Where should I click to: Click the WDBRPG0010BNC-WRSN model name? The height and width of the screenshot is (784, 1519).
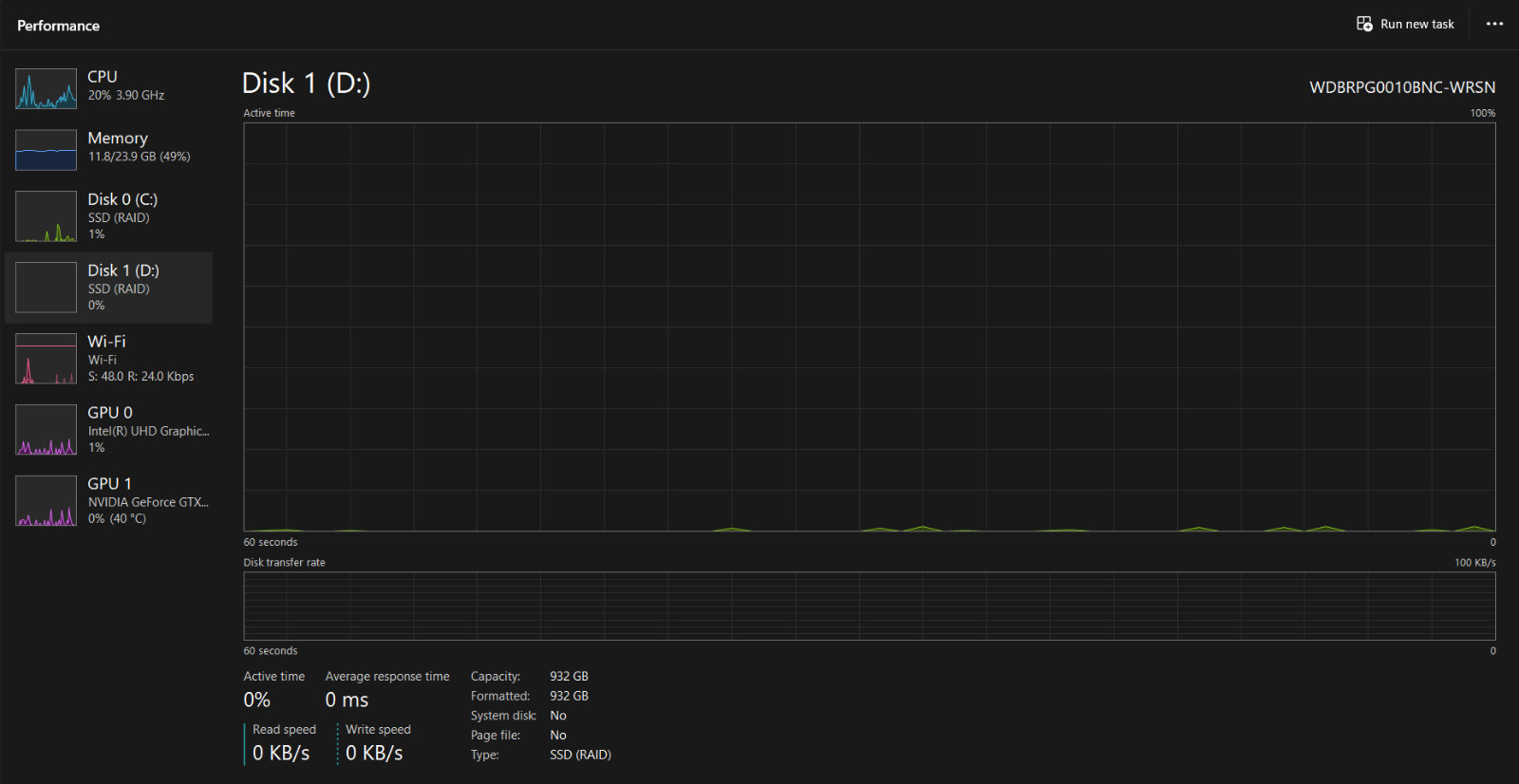[1402, 87]
